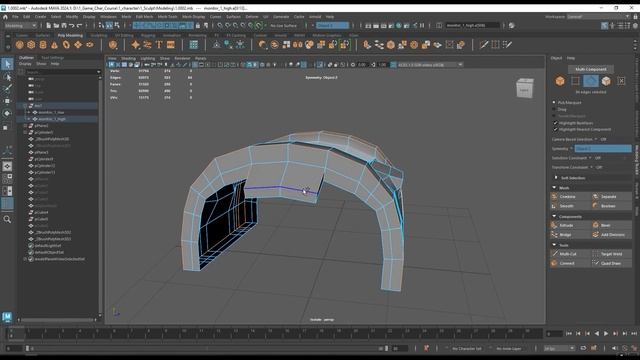Click on the time slider track
Viewport: 640px width, 360px height.
pyautogui.click(x=276, y=333)
